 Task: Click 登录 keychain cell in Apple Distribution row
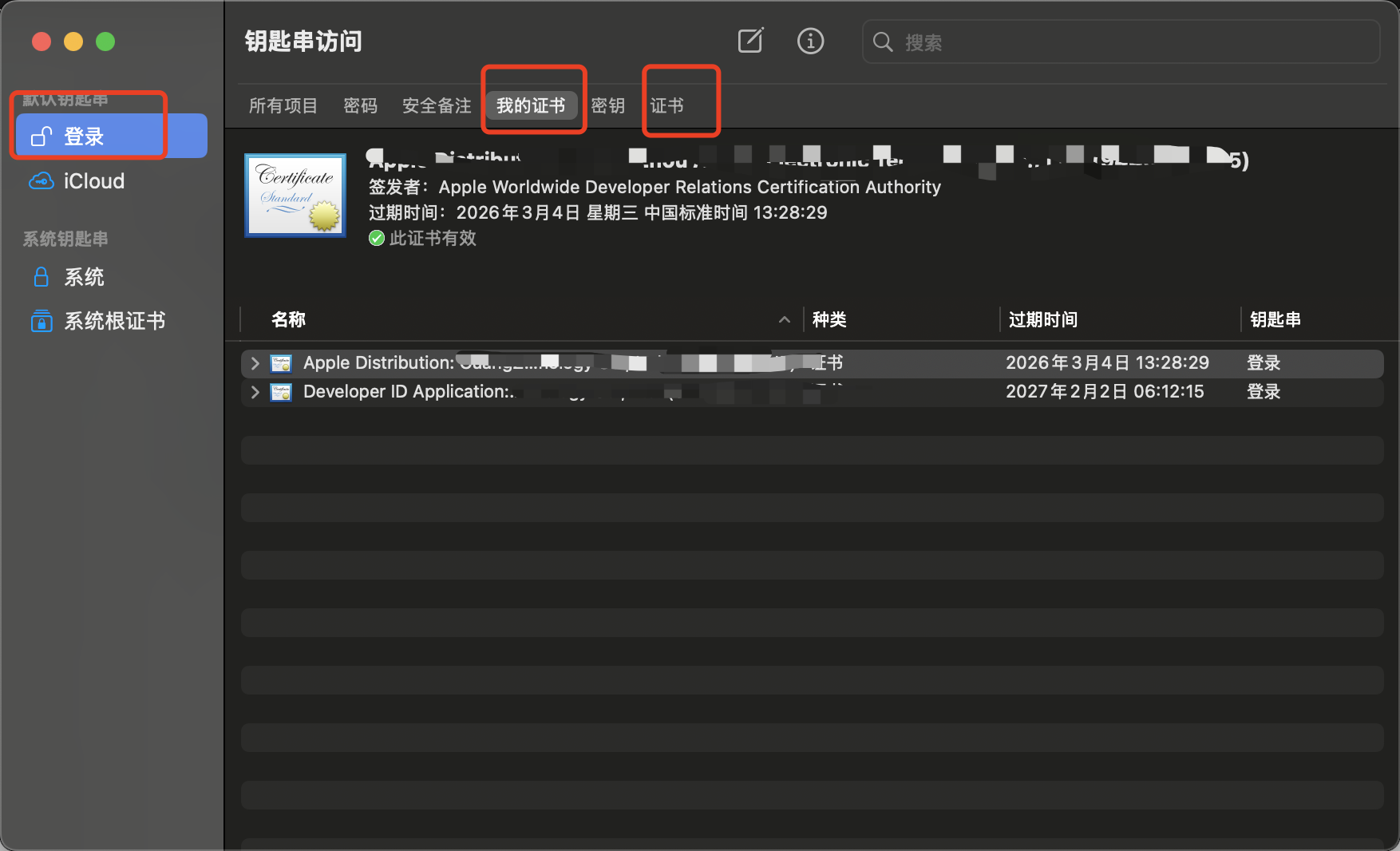pos(1264,363)
